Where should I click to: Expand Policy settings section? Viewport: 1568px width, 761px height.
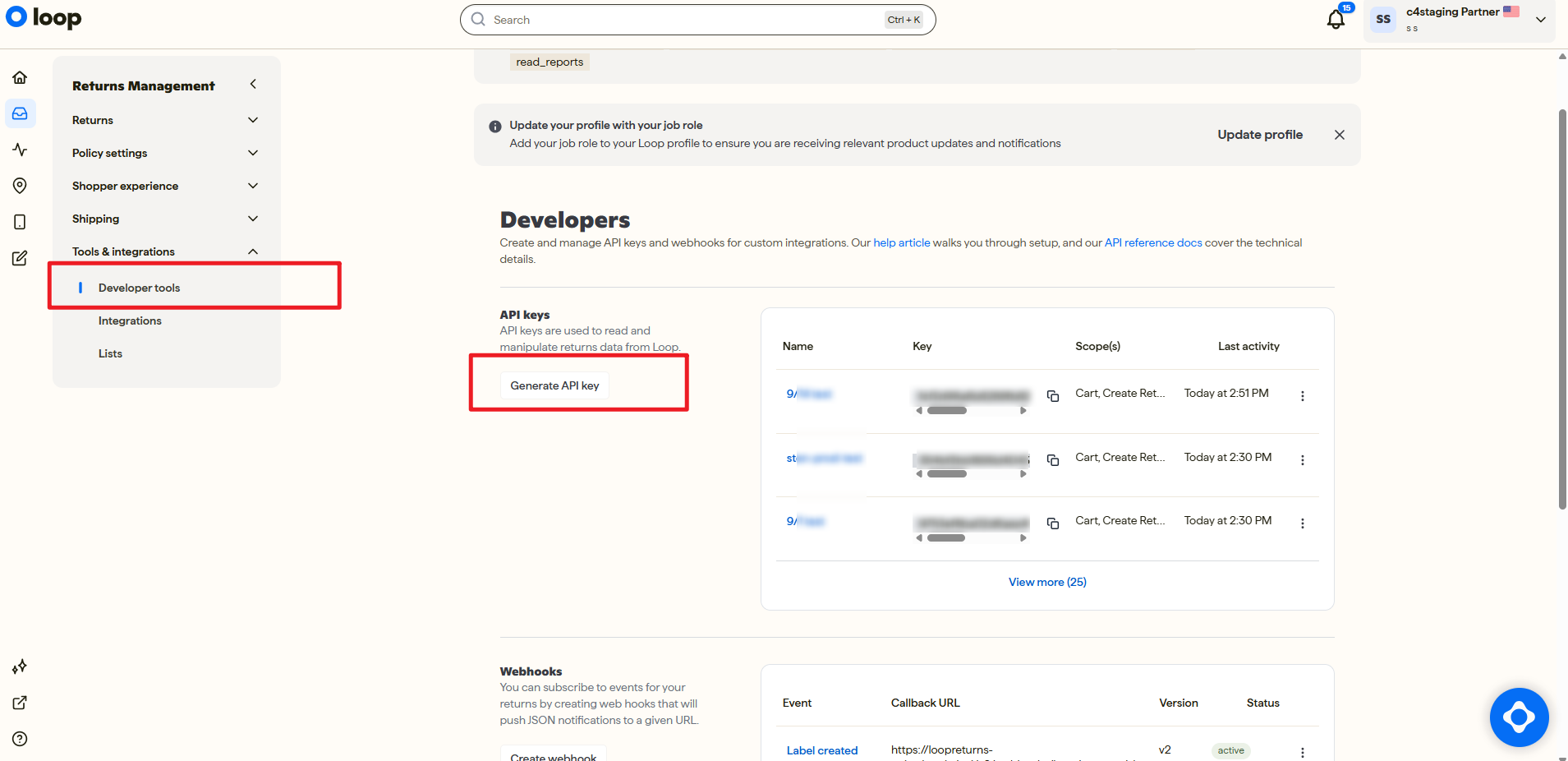pyautogui.click(x=165, y=153)
